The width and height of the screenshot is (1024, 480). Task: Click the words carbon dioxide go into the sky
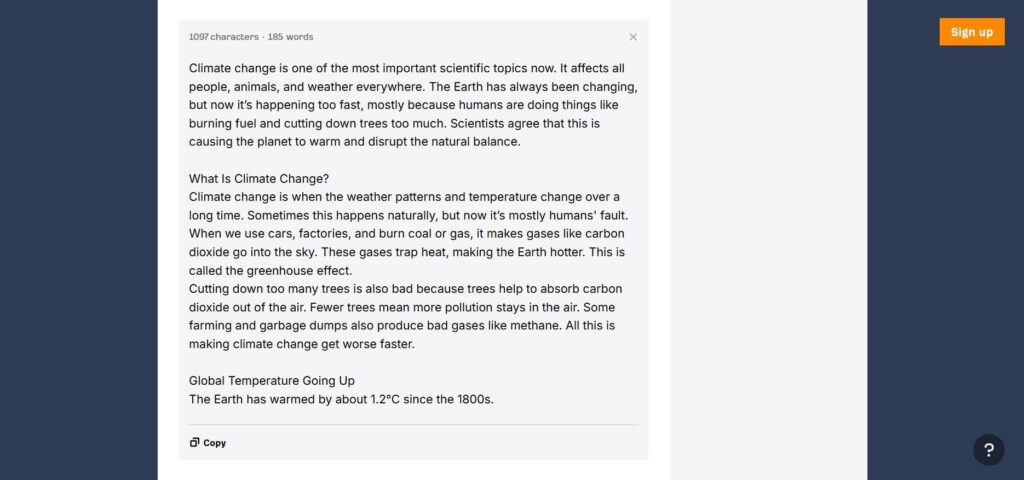tap(406, 243)
